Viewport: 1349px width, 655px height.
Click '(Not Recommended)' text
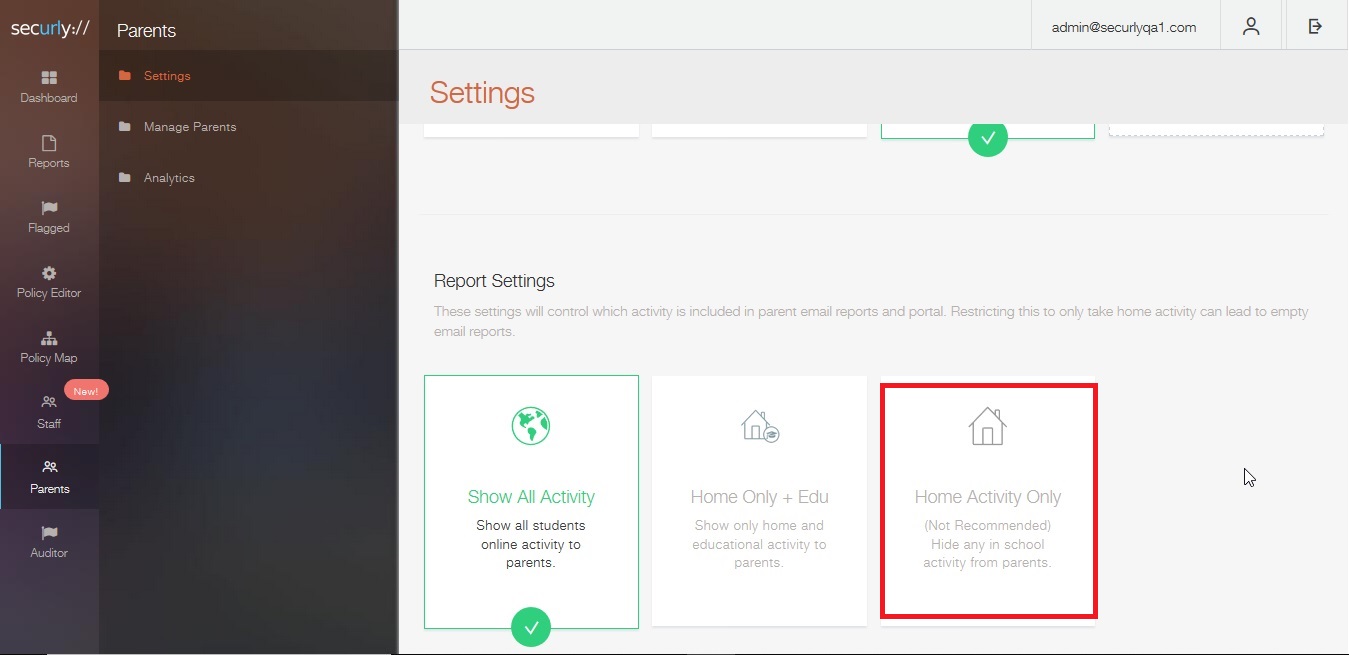[x=988, y=526]
